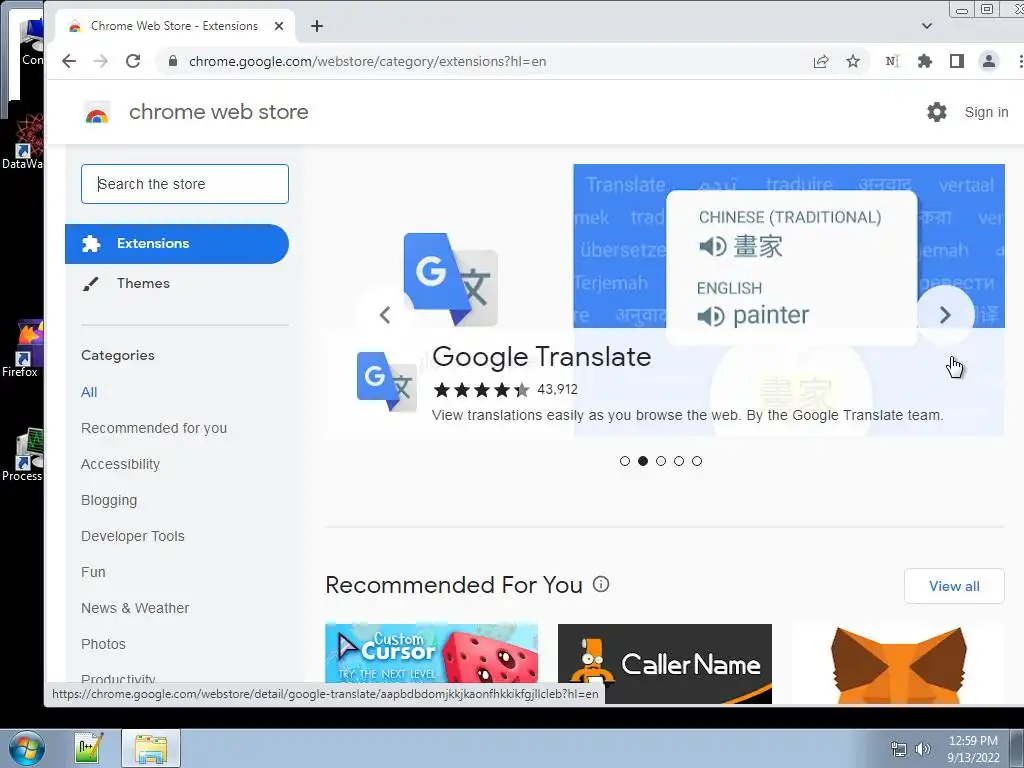This screenshot has width=1024, height=768.
Task: Choose the Photos category
Action: point(103,644)
